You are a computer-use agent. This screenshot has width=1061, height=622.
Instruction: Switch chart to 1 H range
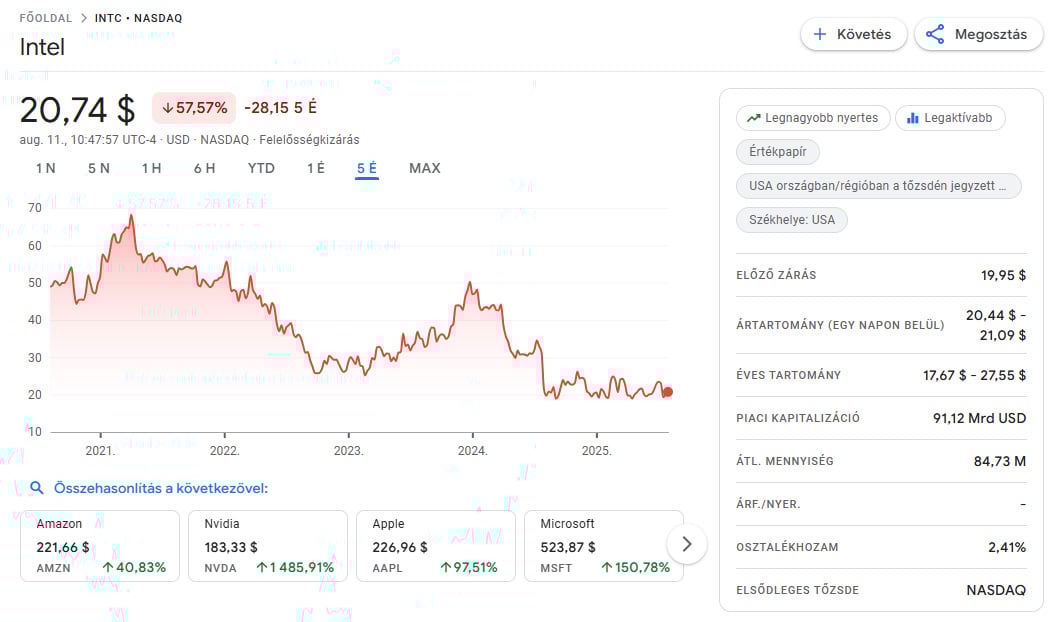coord(152,169)
